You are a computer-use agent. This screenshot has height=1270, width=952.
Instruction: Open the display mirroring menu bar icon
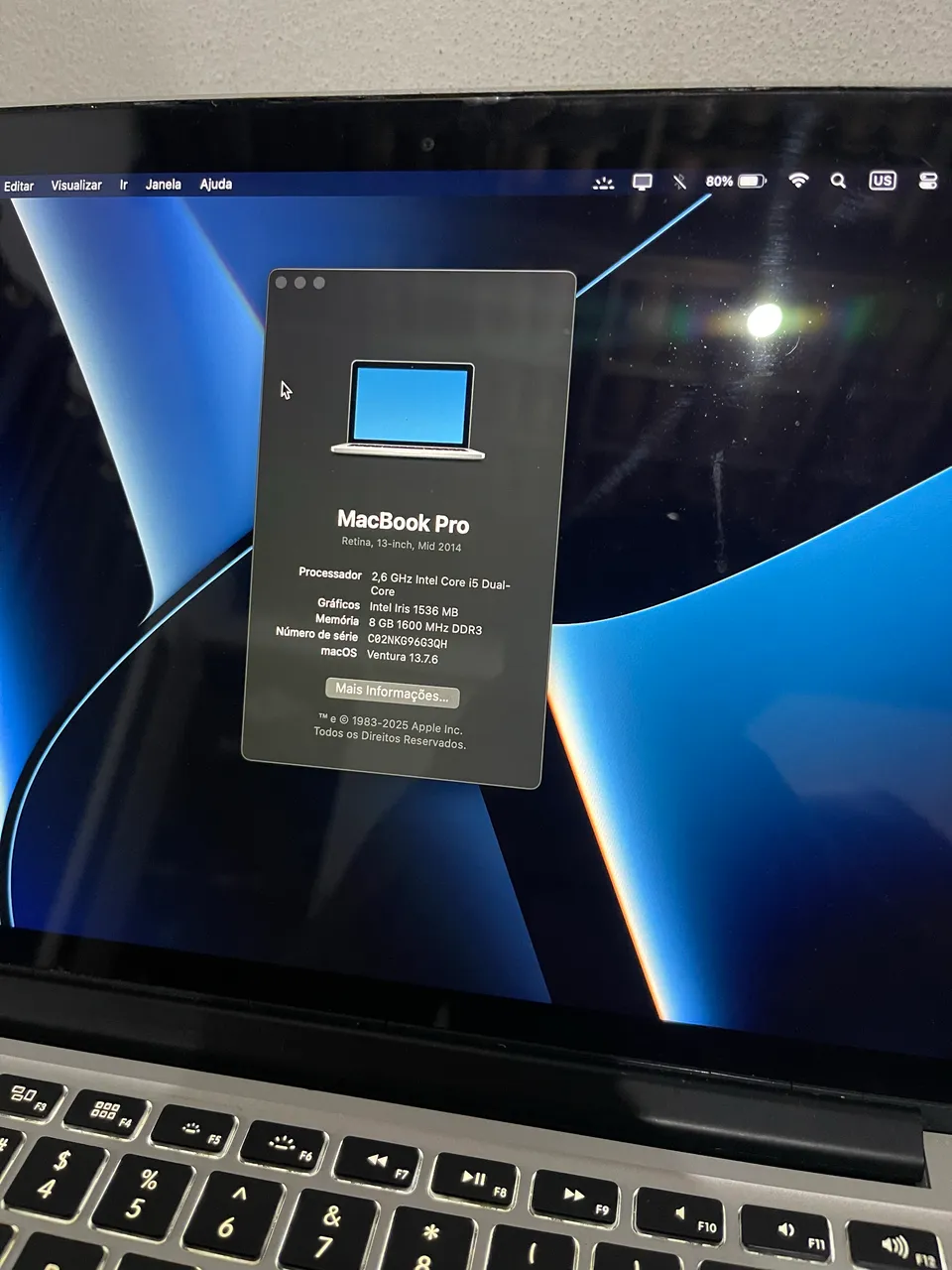point(643,183)
